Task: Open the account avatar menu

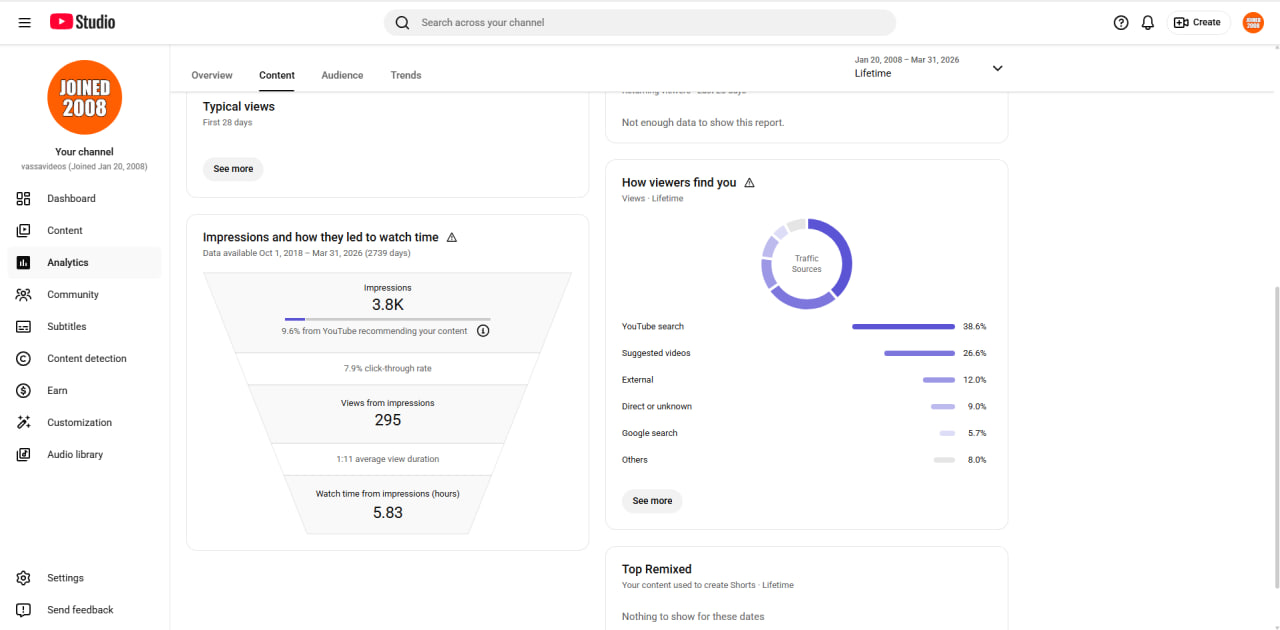Action: click(1253, 22)
